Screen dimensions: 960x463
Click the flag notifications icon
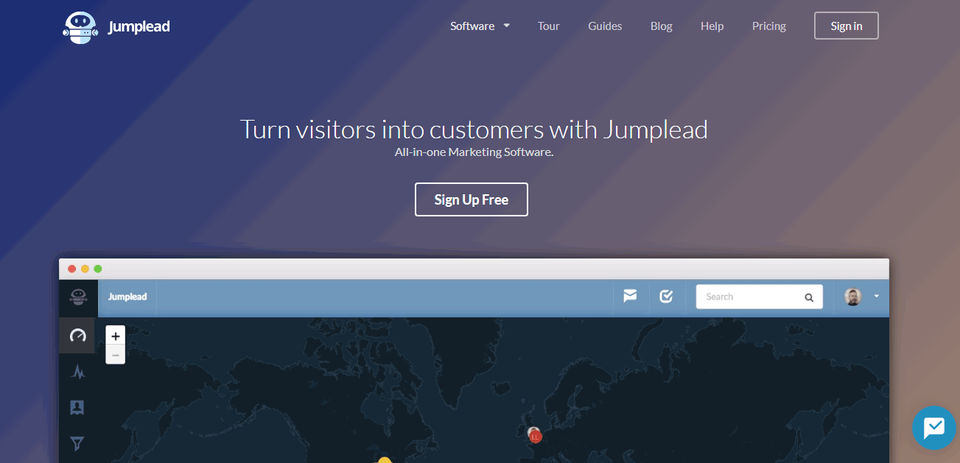click(630, 296)
